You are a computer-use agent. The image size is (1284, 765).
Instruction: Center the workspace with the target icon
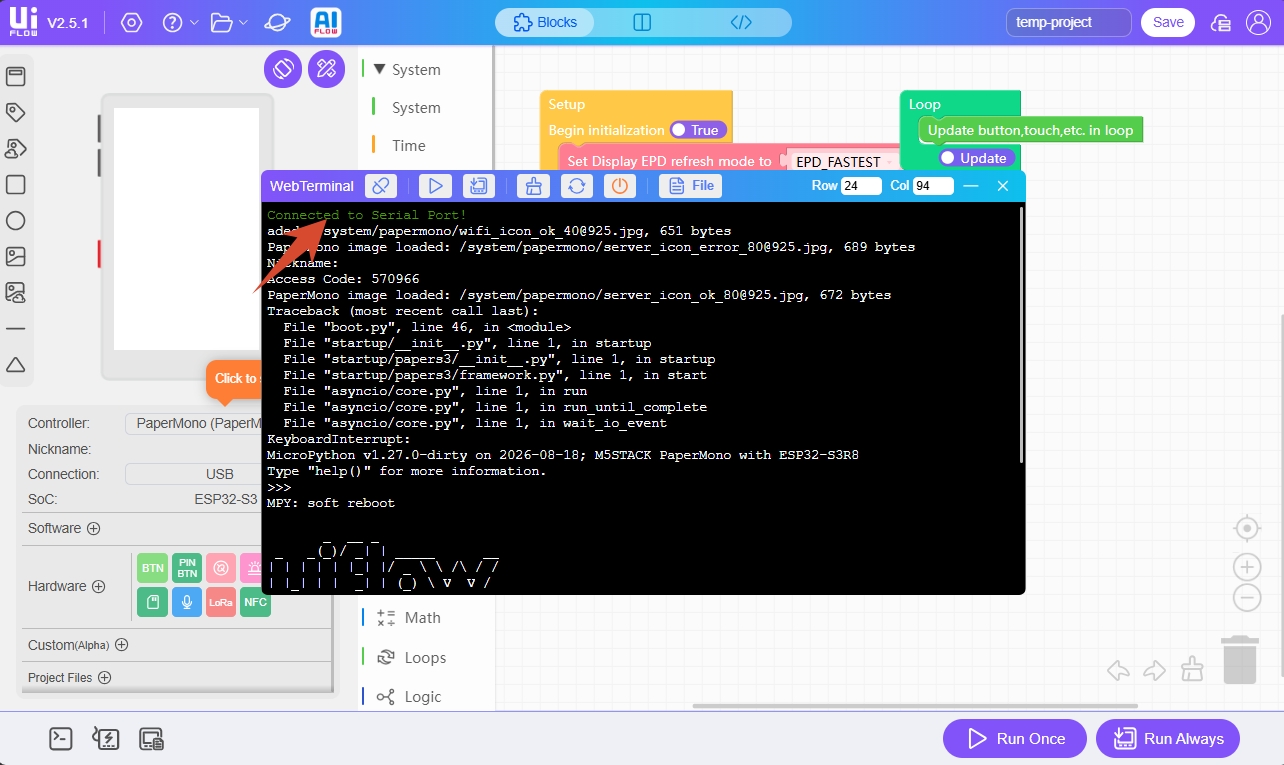(x=1247, y=528)
